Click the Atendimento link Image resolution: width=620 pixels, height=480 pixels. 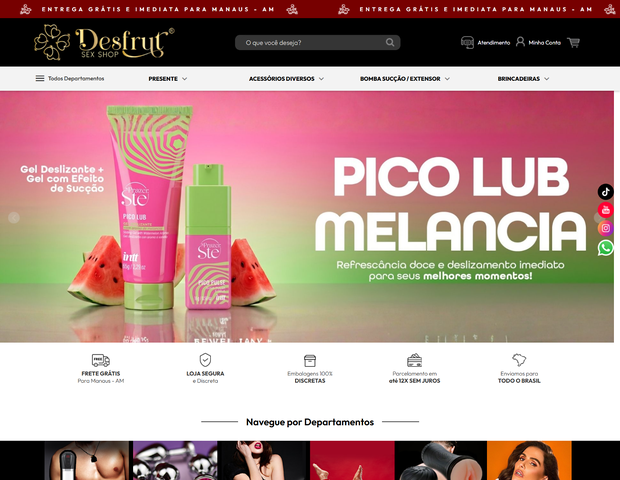pos(493,43)
